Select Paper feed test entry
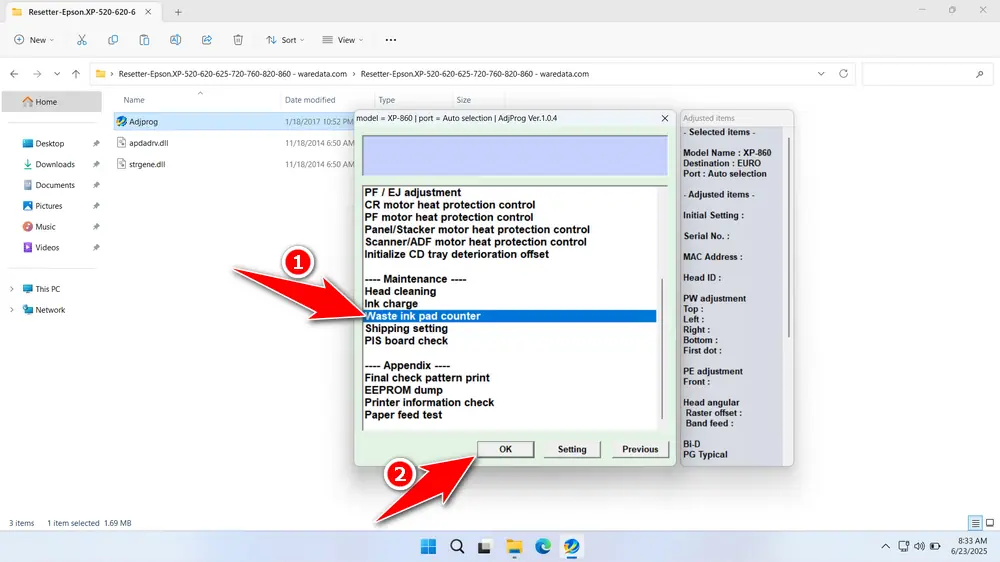 pyautogui.click(x=403, y=415)
